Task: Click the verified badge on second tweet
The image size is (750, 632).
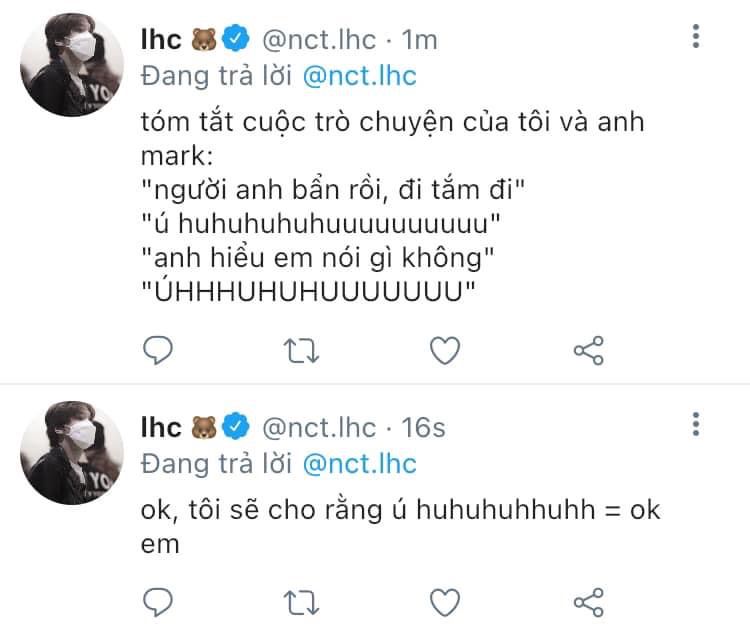Action: tap(236, 429)
